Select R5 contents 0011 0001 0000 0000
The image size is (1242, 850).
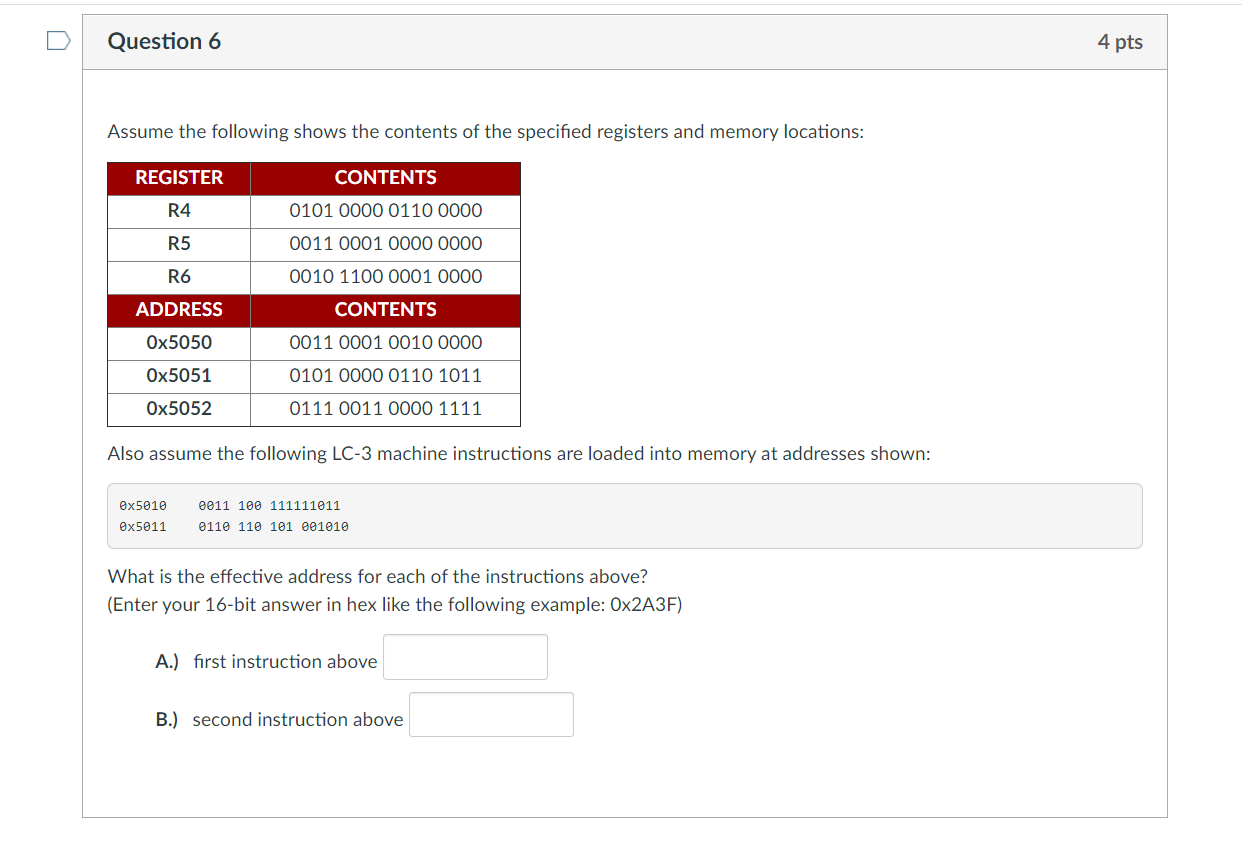tap(386, 244)
